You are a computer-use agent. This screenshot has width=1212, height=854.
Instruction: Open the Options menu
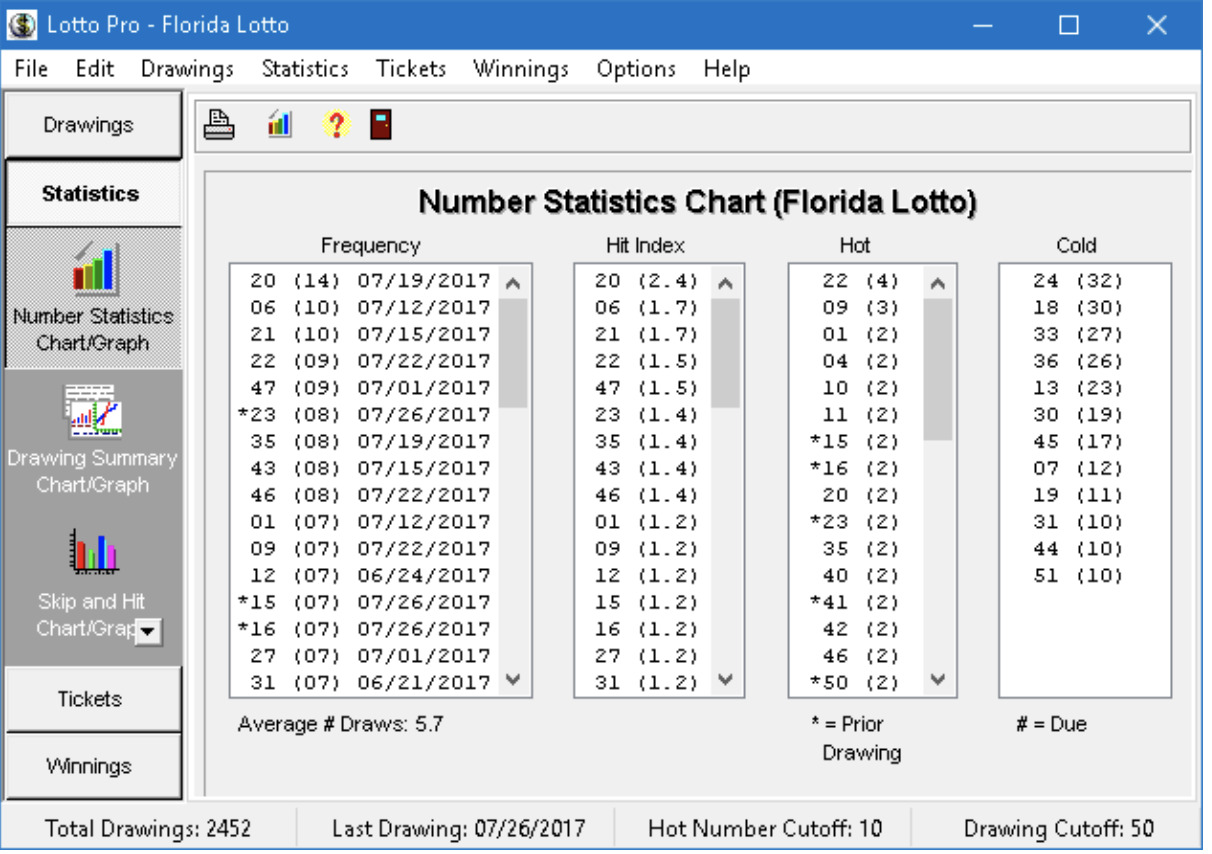pos(636,69)
